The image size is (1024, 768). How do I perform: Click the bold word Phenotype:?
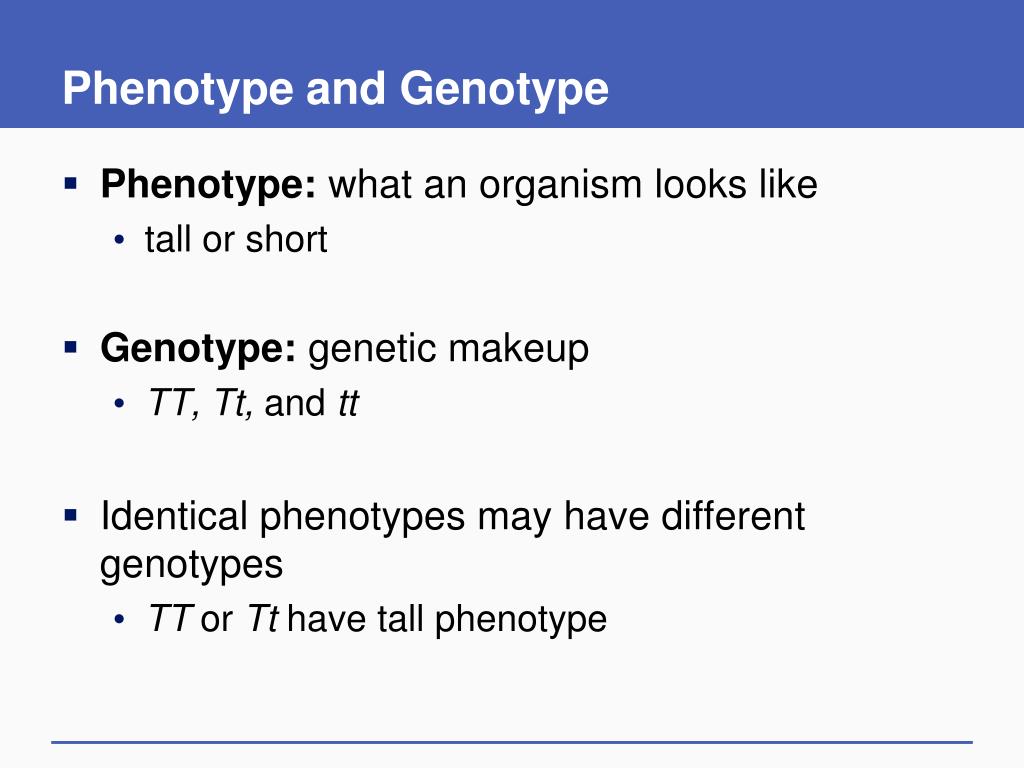point(208,185)
